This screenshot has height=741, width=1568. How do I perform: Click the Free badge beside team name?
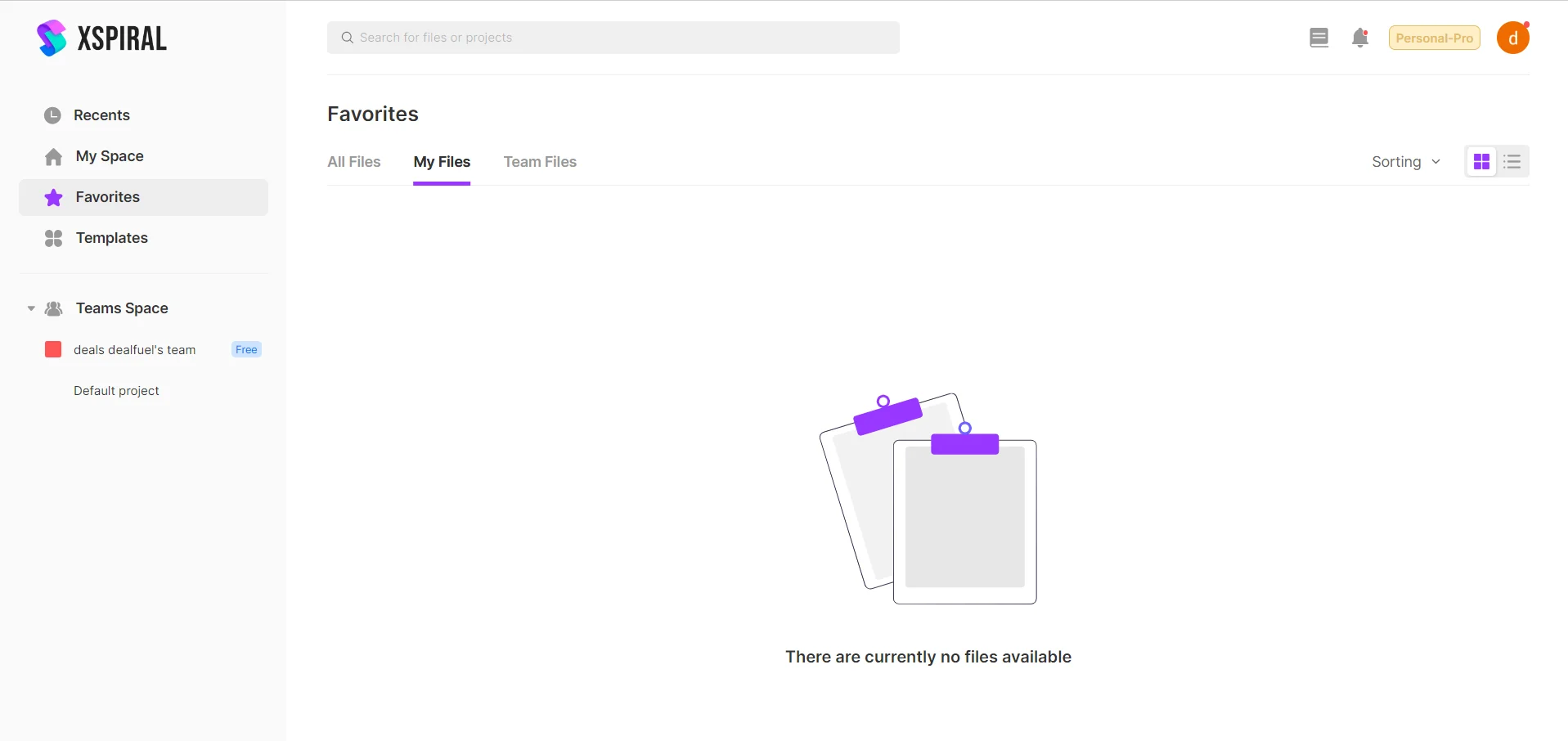[246, 350]
